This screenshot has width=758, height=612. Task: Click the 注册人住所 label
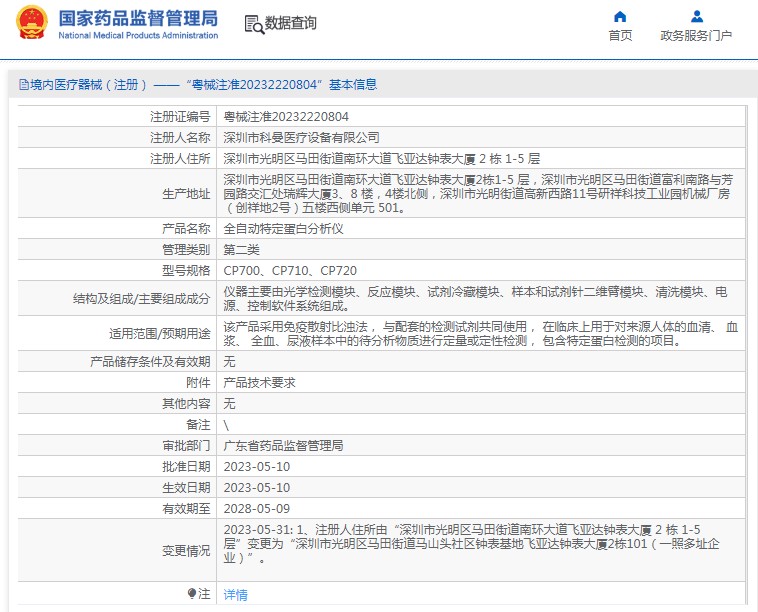tap(180, 159)
